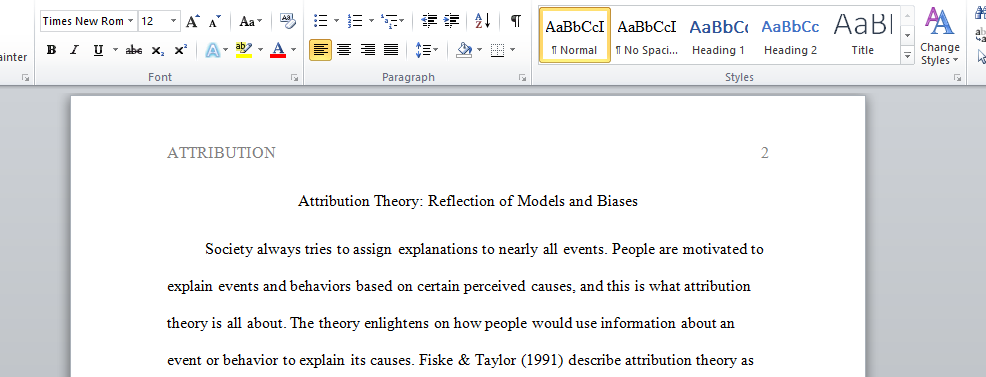Open Font dialog box launcher
Screen dimensions: 986x377
pos(294,78)
